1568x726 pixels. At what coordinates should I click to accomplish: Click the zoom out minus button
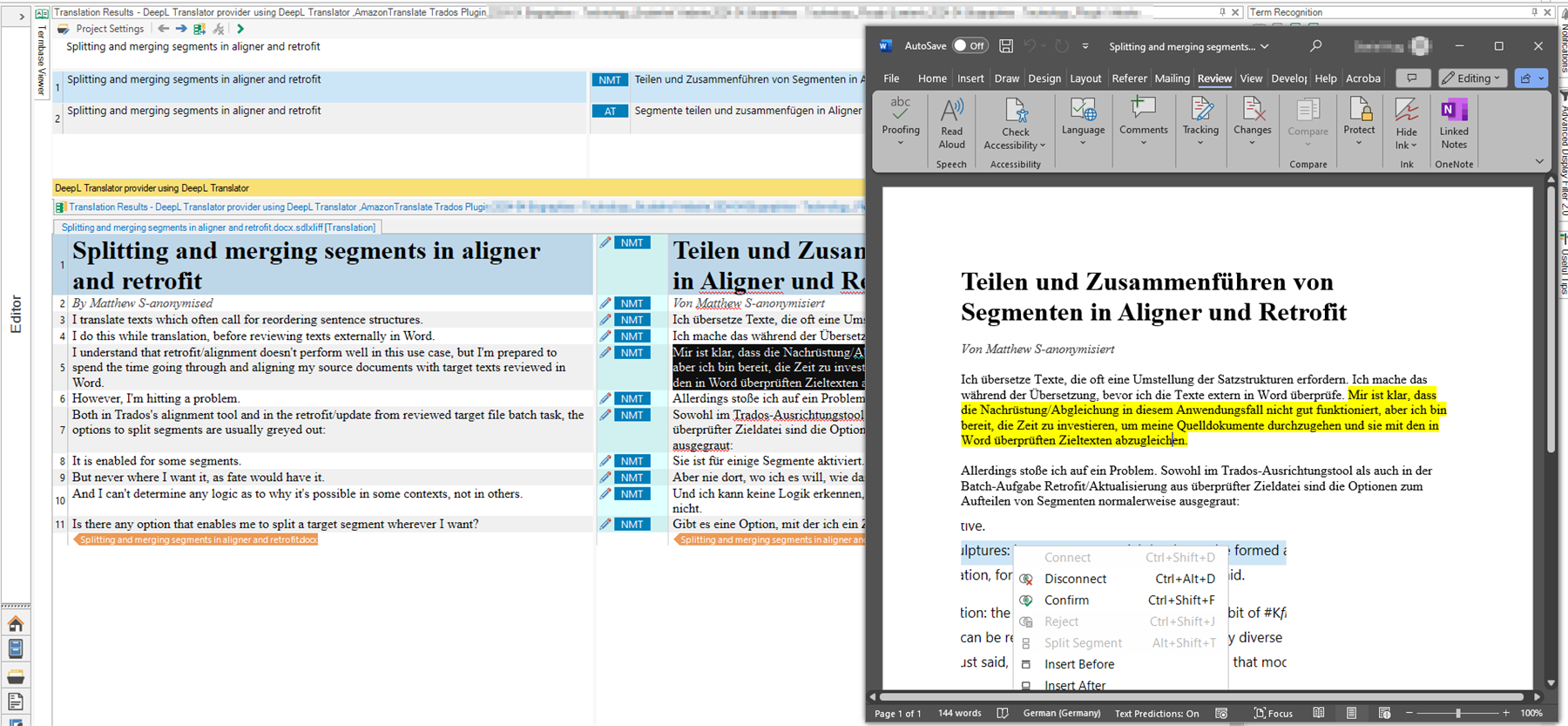1409,713
